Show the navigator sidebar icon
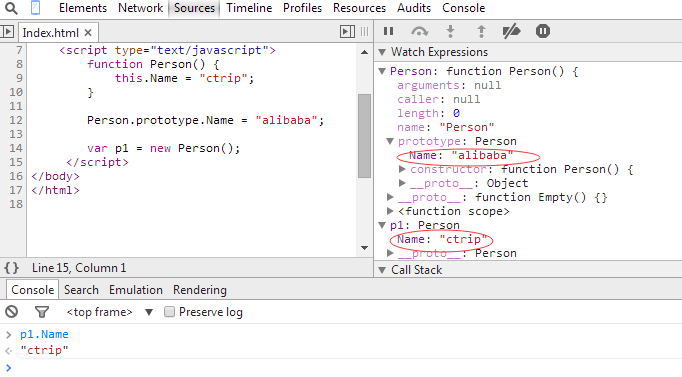 (7, 32)
